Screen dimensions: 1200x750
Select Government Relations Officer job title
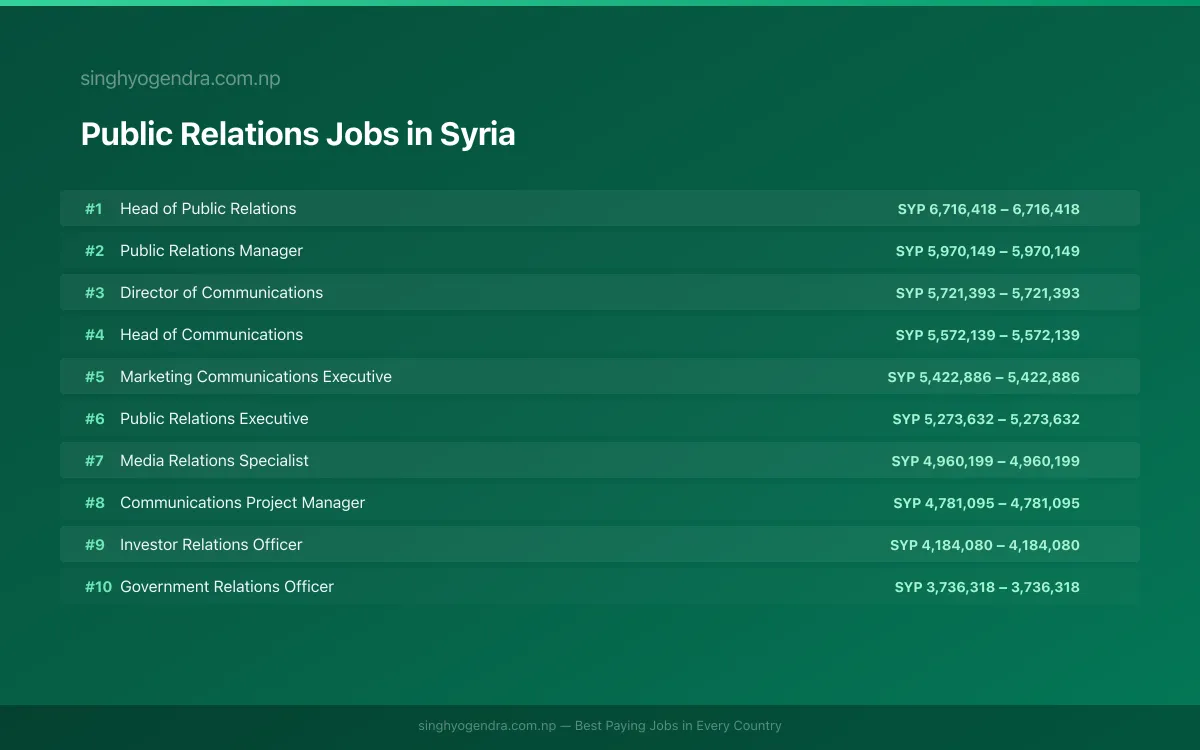tap(227, 587)
